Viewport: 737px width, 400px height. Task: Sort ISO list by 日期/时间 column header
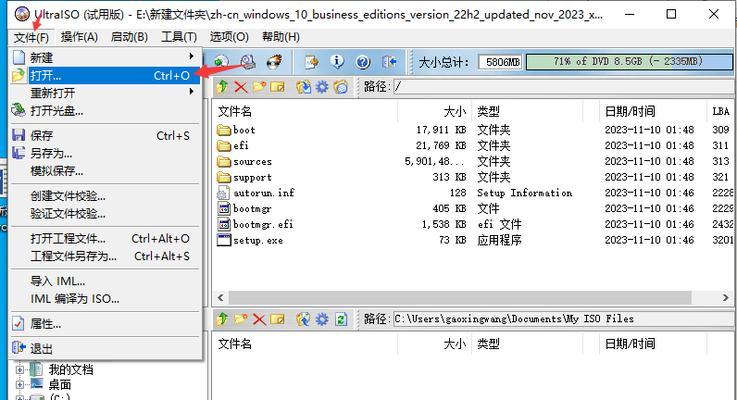click(x=652, y=111)
